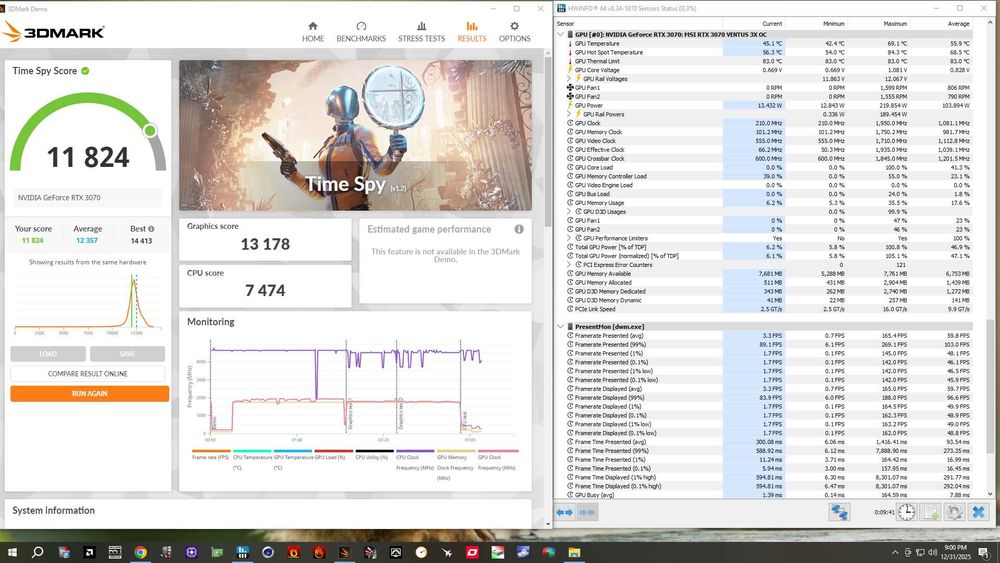The image size is (1000, 563).
Task: Open Google Chrome from the taskbar
Action: click(140, 552)
